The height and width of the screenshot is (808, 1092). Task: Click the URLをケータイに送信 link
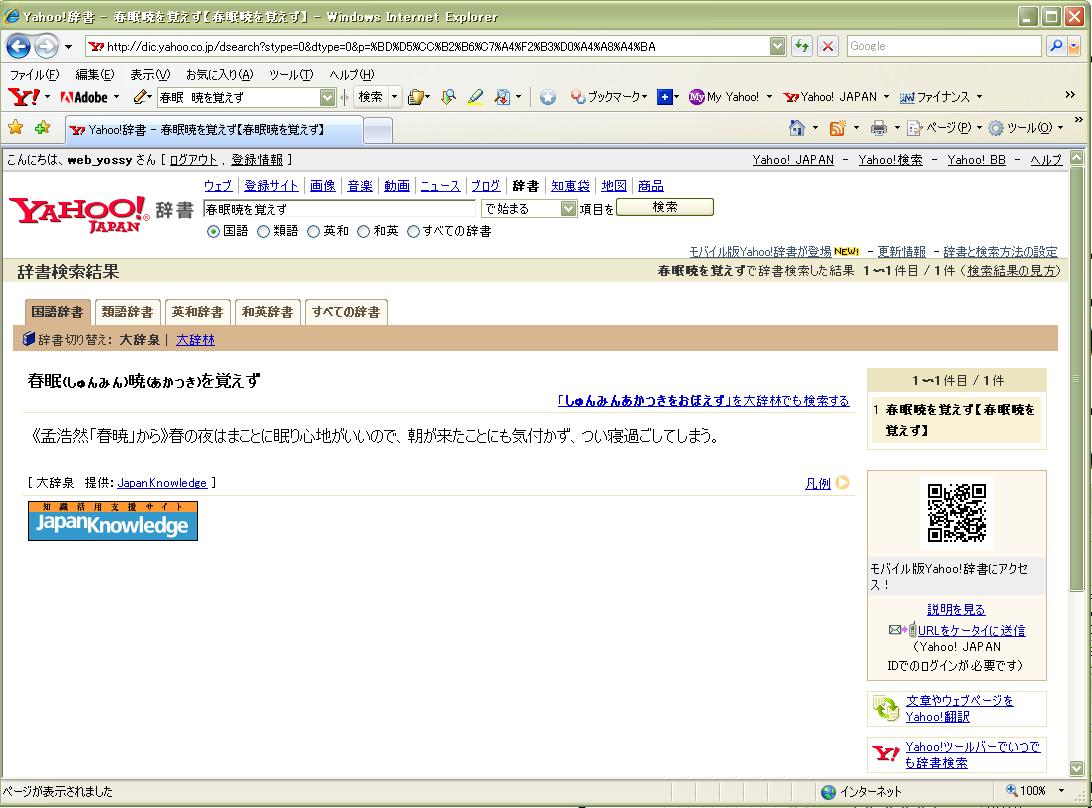click(x=972, y=630)
